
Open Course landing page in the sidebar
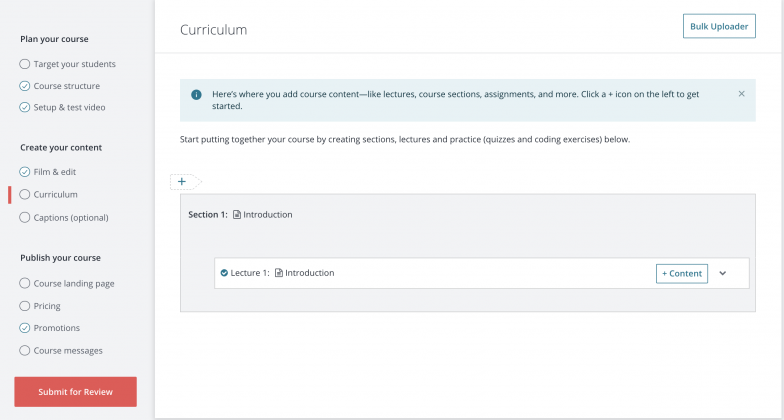pyautogui.click(x=74, y=284)
